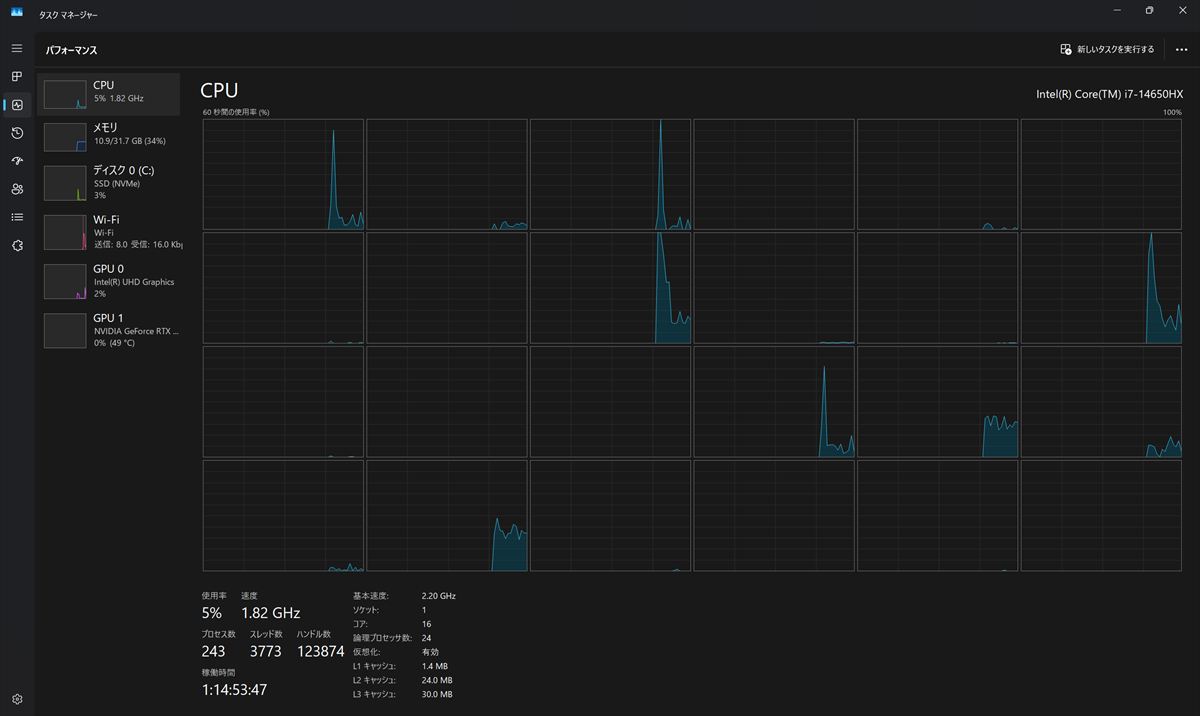
Task: Click the Wi-Fi mini graph thumbnail
Action: click(x=65, y=232)
